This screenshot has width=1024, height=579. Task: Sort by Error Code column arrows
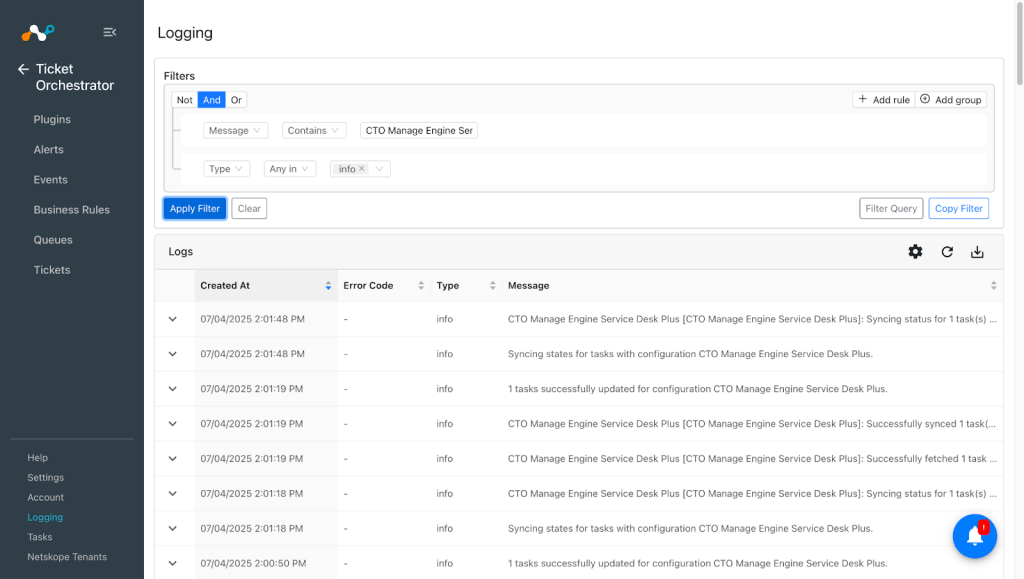[x=421, y=285]
